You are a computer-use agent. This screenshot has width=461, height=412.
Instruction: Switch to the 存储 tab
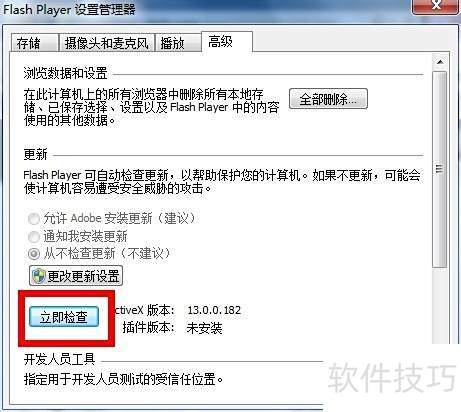[x=34, y=43]
